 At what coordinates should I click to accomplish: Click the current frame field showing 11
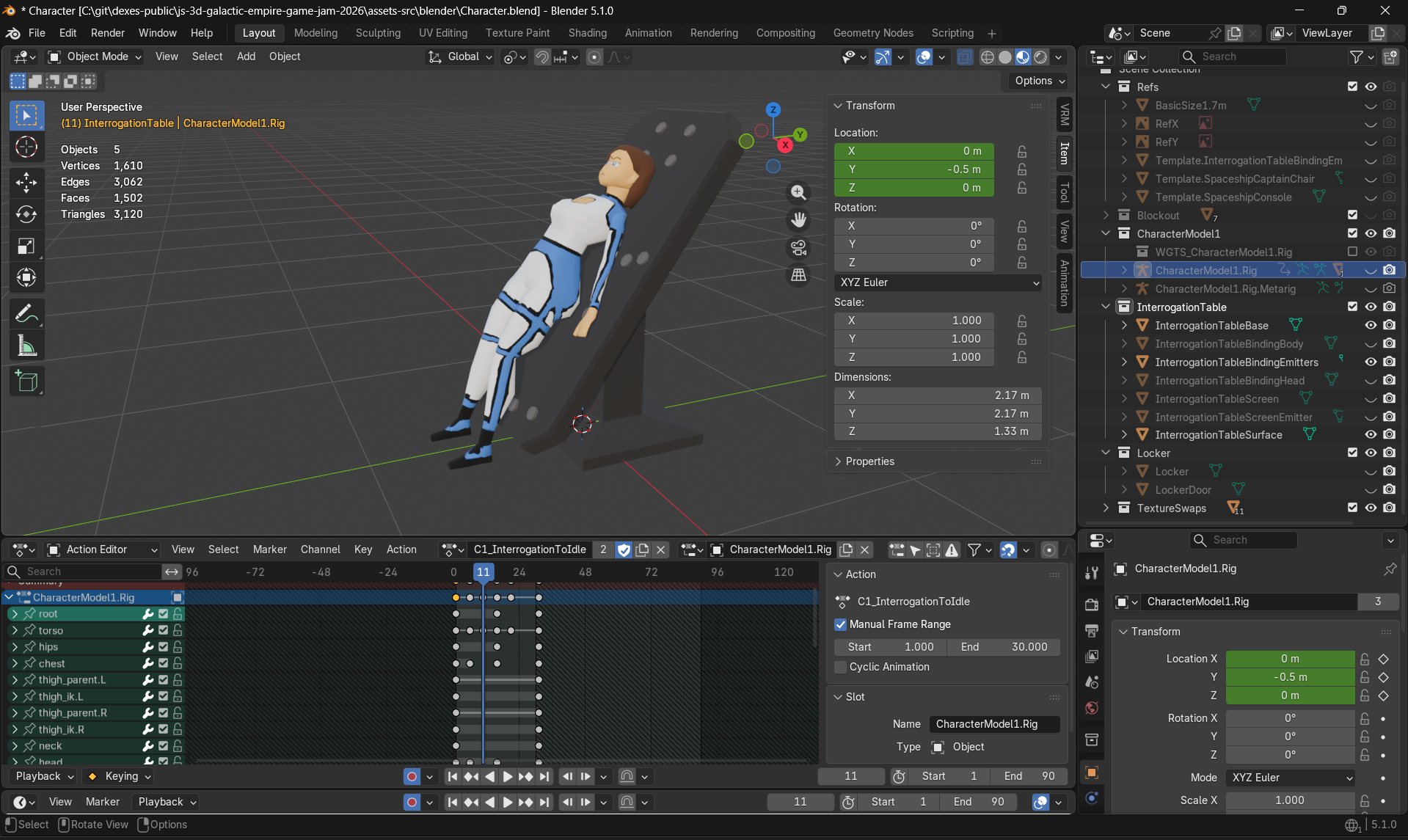coord(850,775)
